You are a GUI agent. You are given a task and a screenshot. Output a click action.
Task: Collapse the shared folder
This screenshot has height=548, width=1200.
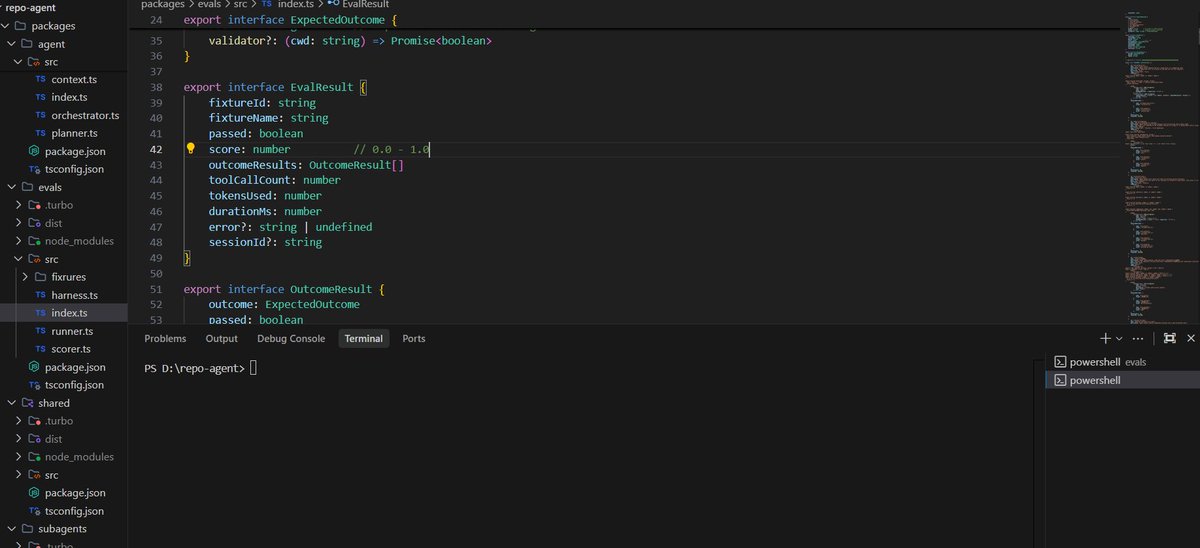pos(11,403)
